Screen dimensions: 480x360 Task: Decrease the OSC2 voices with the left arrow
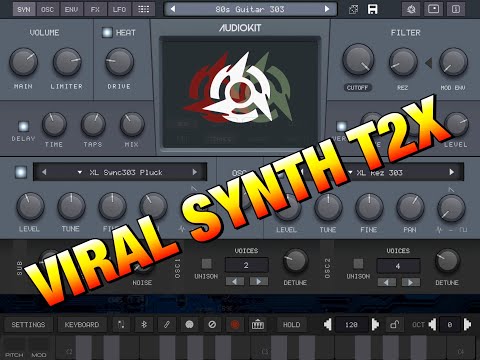coord(387,282)
